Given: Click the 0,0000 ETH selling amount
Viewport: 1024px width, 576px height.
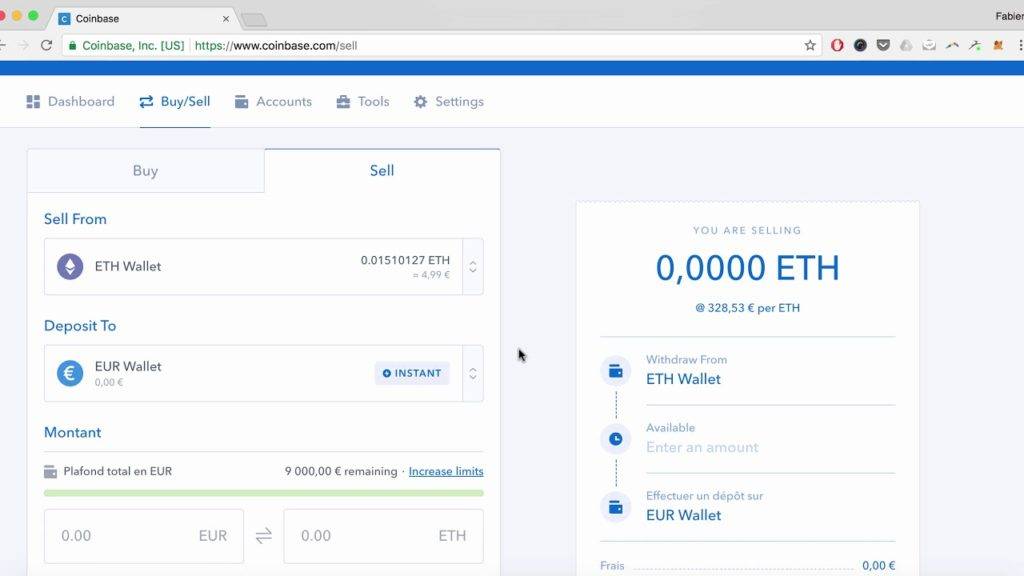Looking at the screenshot, I should 747,268.
